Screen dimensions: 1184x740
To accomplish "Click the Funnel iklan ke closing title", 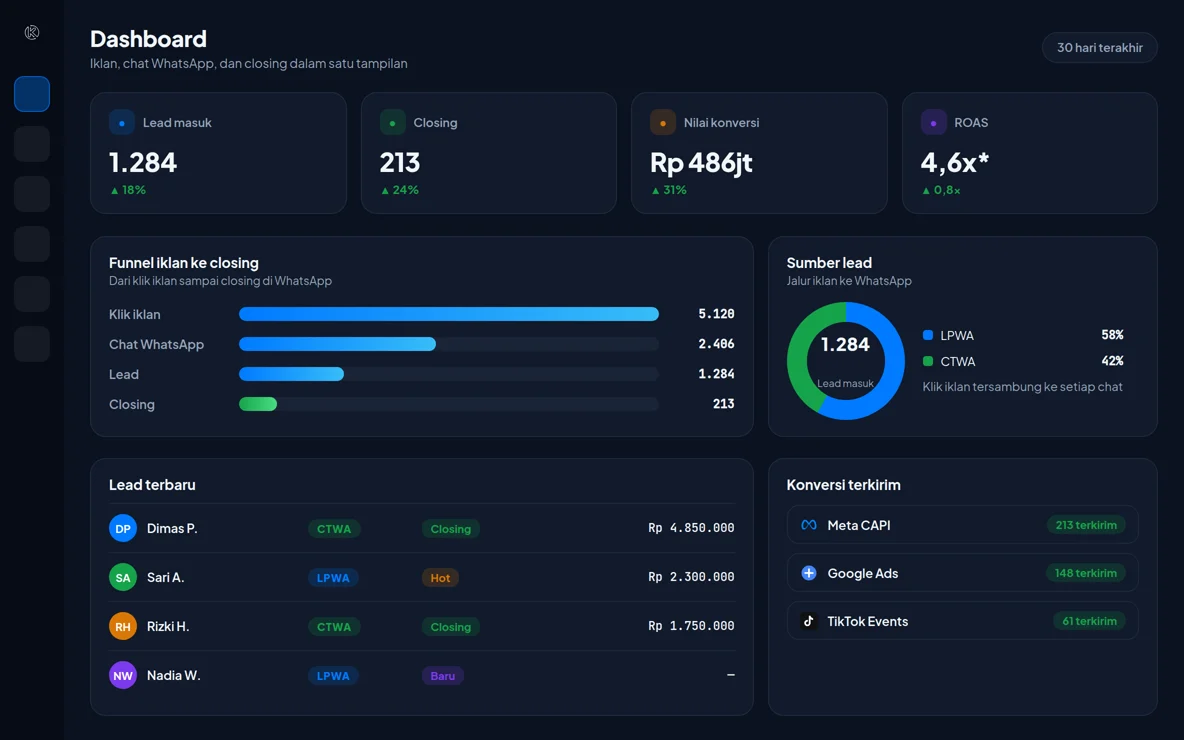I will click(x=183, y=263).
